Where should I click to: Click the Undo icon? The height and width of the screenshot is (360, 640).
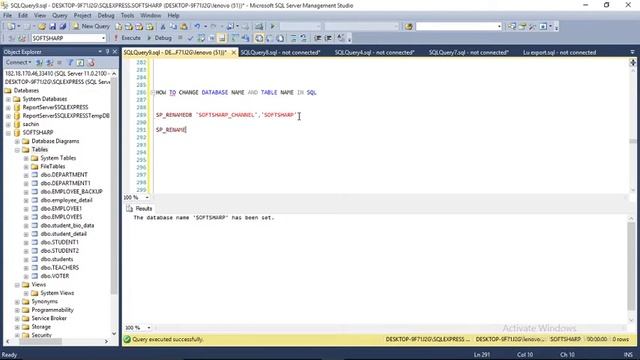197,27
